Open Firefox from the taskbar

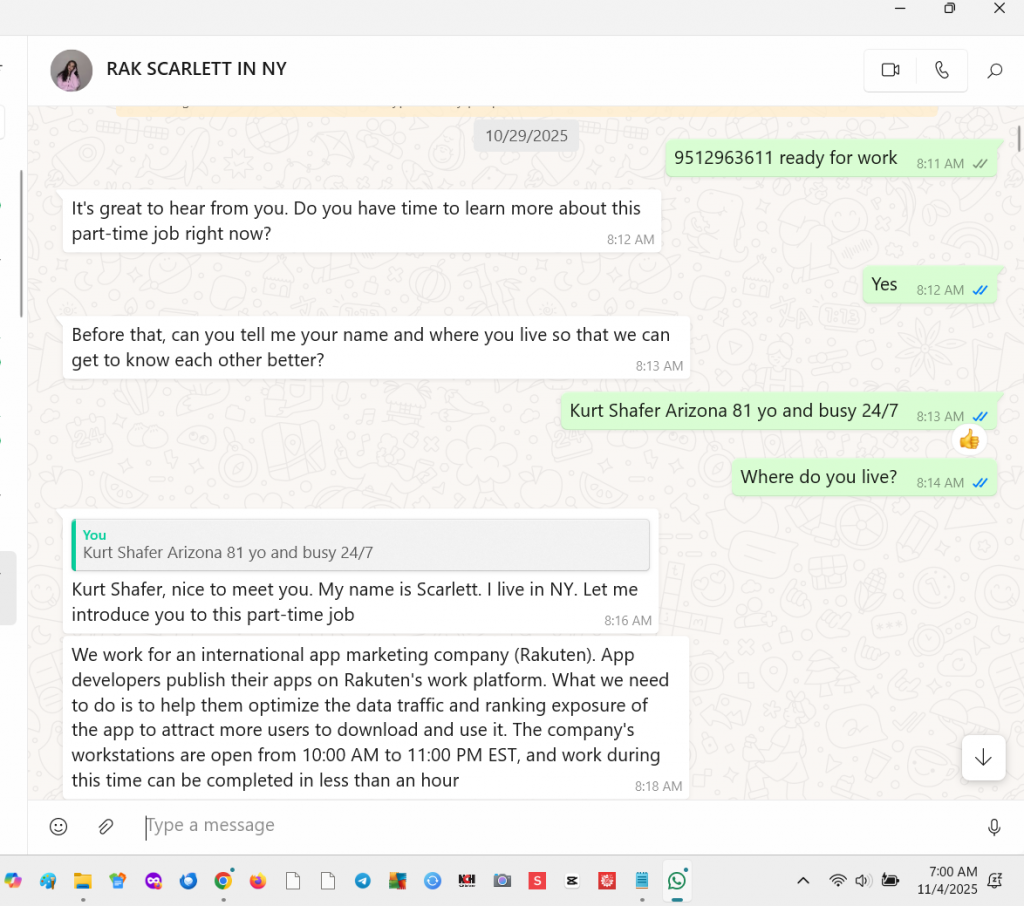(x=258, y=881)
